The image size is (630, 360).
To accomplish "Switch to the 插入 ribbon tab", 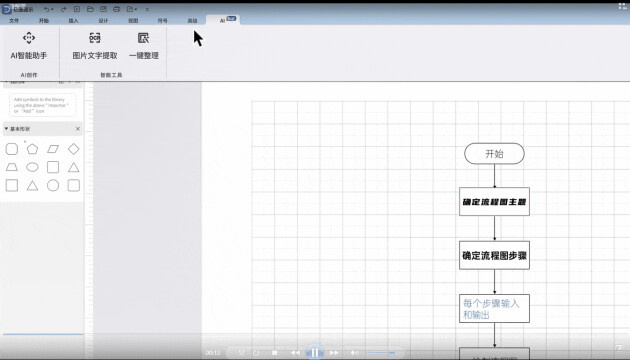I will [74, 20].
